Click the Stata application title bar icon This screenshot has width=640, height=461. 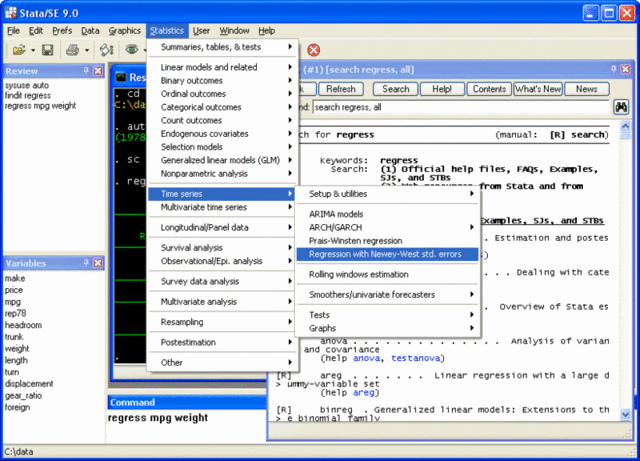click(x=11, y=13)
